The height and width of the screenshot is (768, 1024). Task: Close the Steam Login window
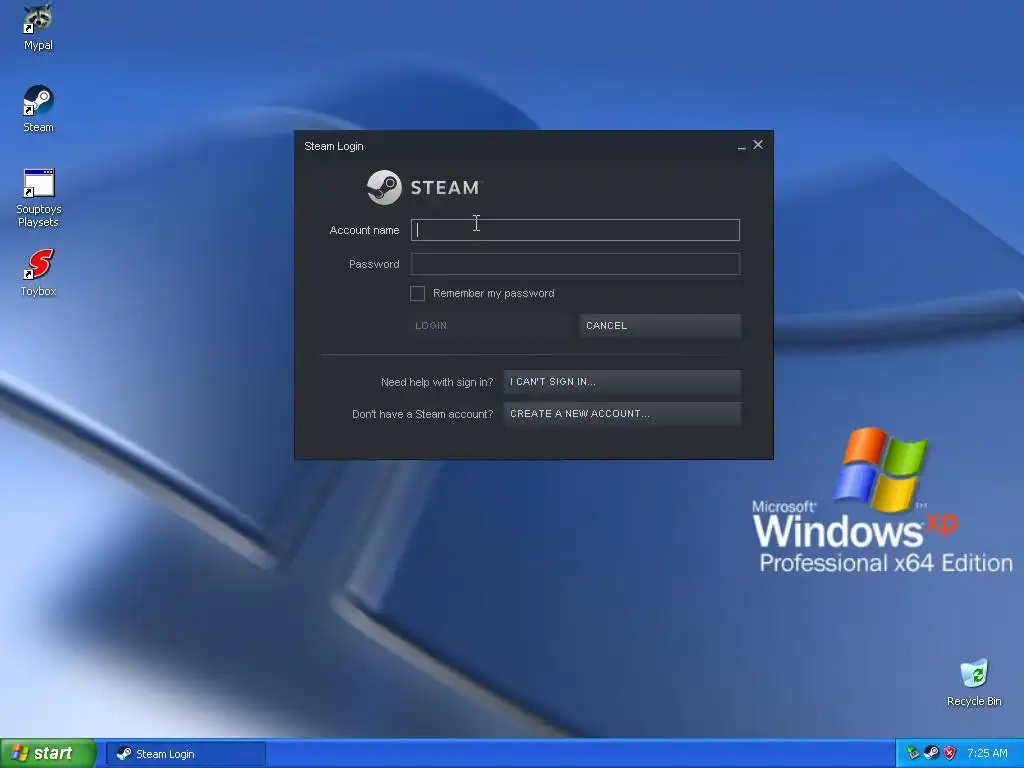[x=758, y=144]
